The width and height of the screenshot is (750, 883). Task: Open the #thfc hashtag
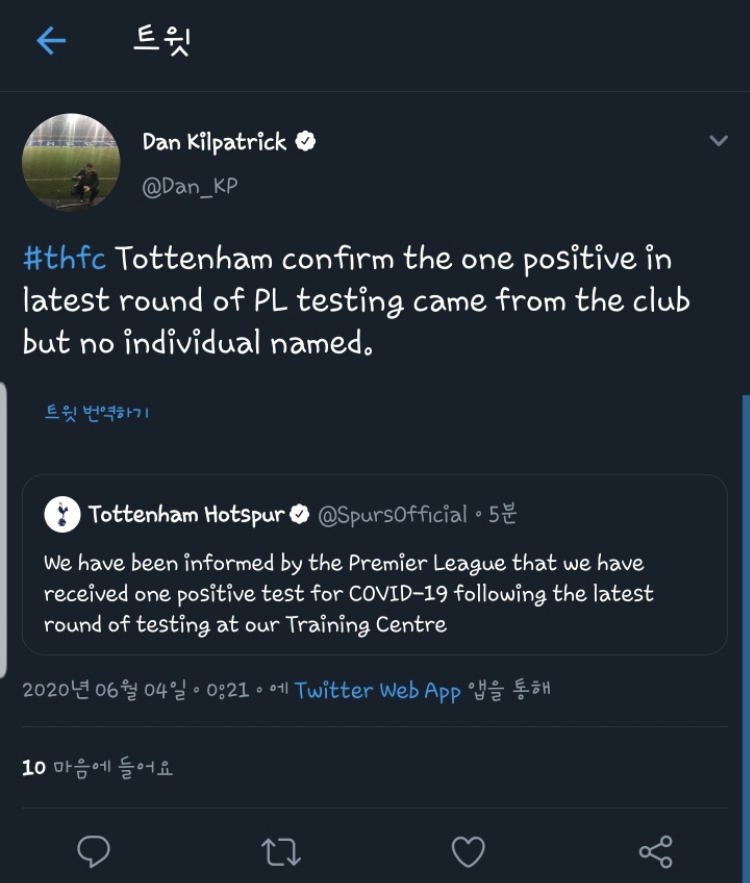[x=64, y=259]
